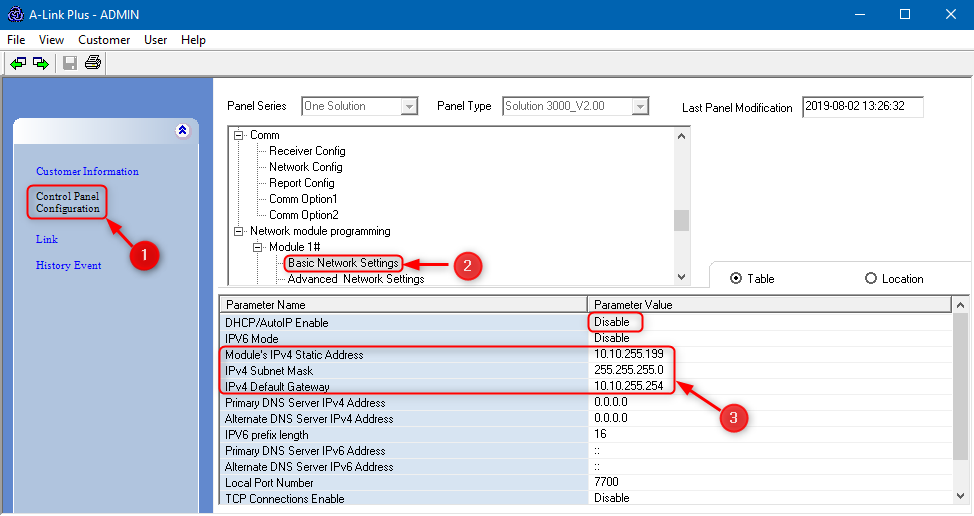Collapse the Comm tree node
Image resolution: width=974 pixels, height=516 pixels.
(x=238, y=135)
